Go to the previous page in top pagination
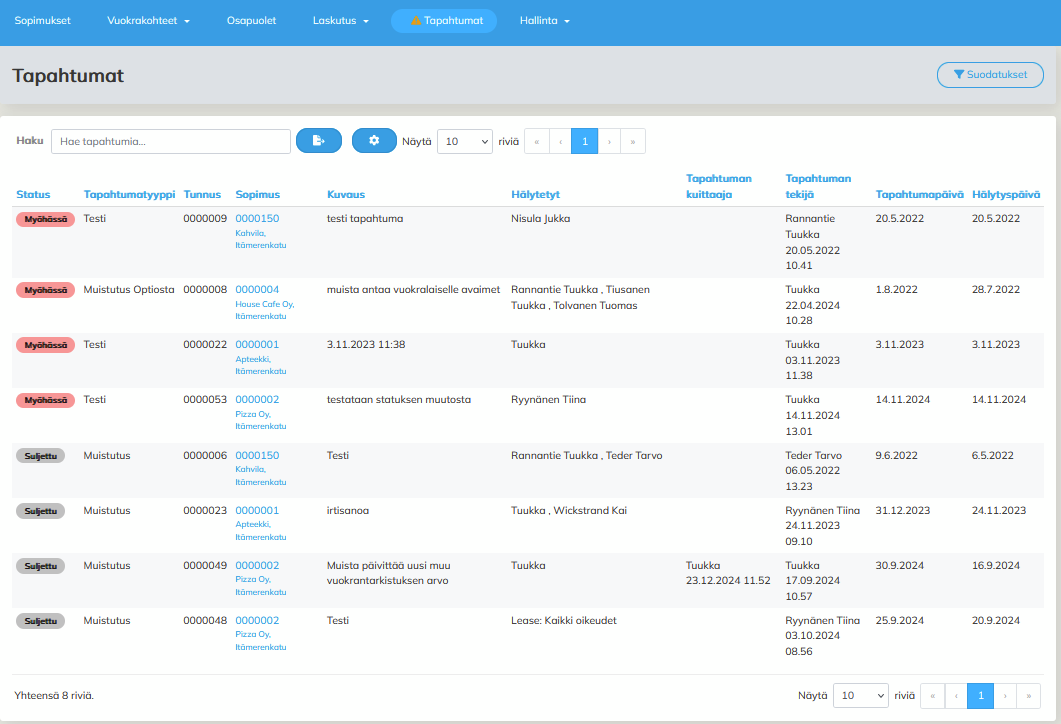The width and height of the screenshot is (1061, 724). pyautogui.click(x=560, y=141)
